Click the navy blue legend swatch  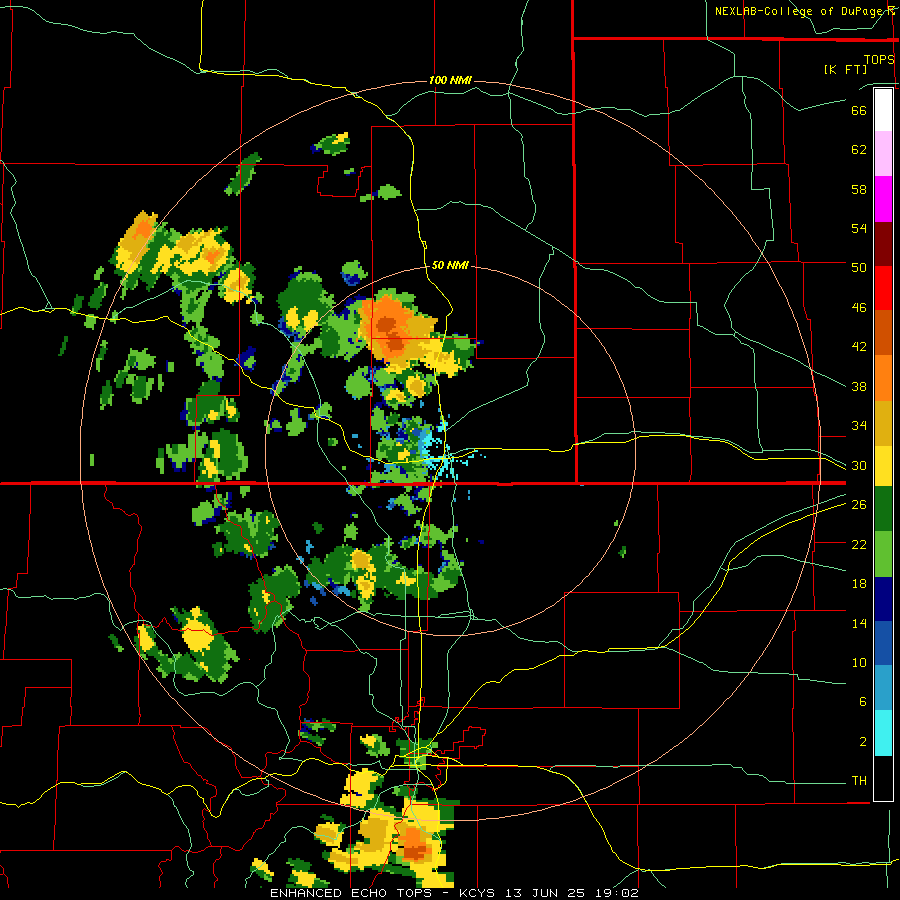click(x=883, y=599)
